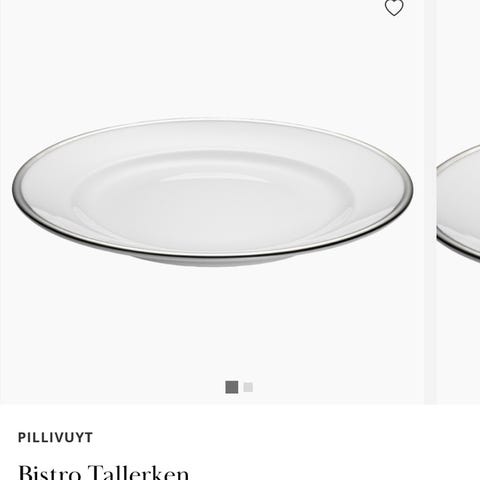View products from brand PILLIVUYT
The height and width of the screenshot is (480, 480).
pos(55,437)
